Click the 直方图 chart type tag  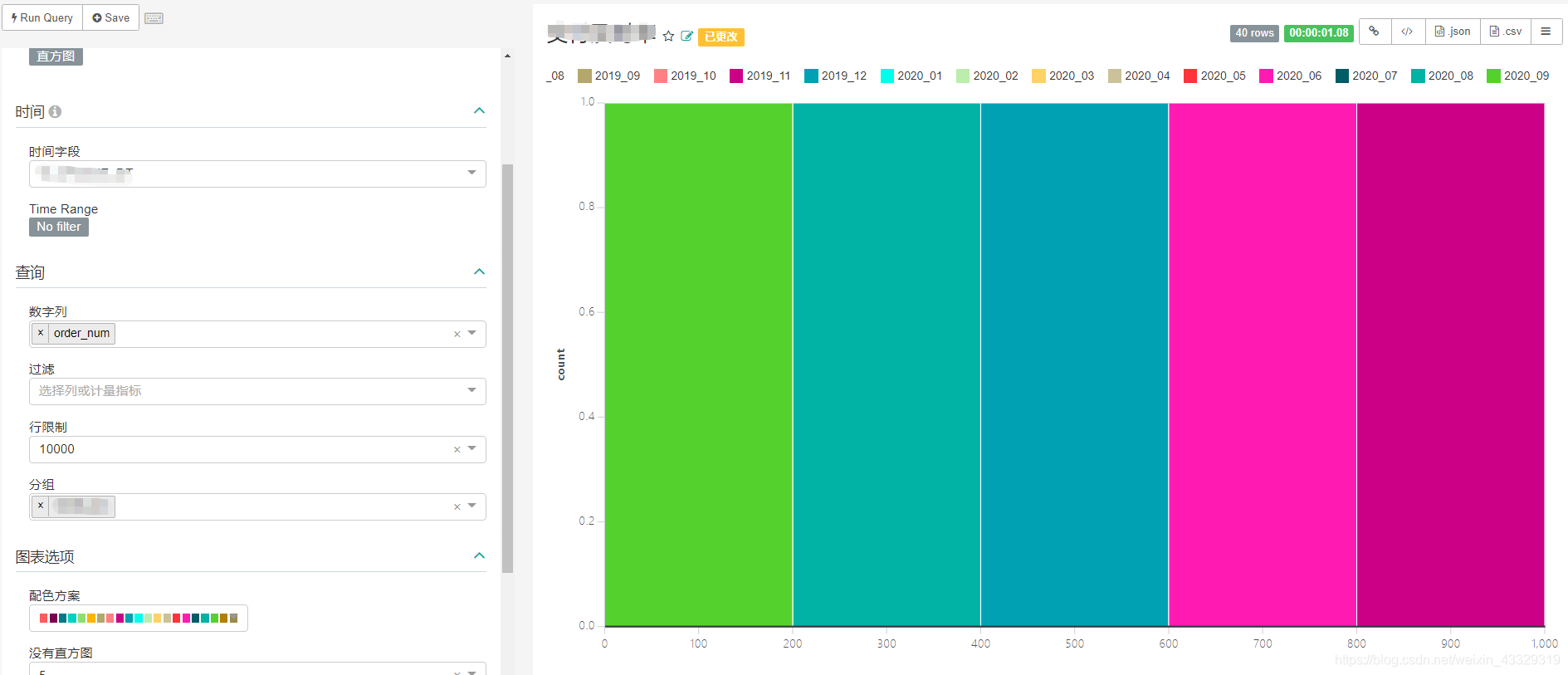pos(56,56)
